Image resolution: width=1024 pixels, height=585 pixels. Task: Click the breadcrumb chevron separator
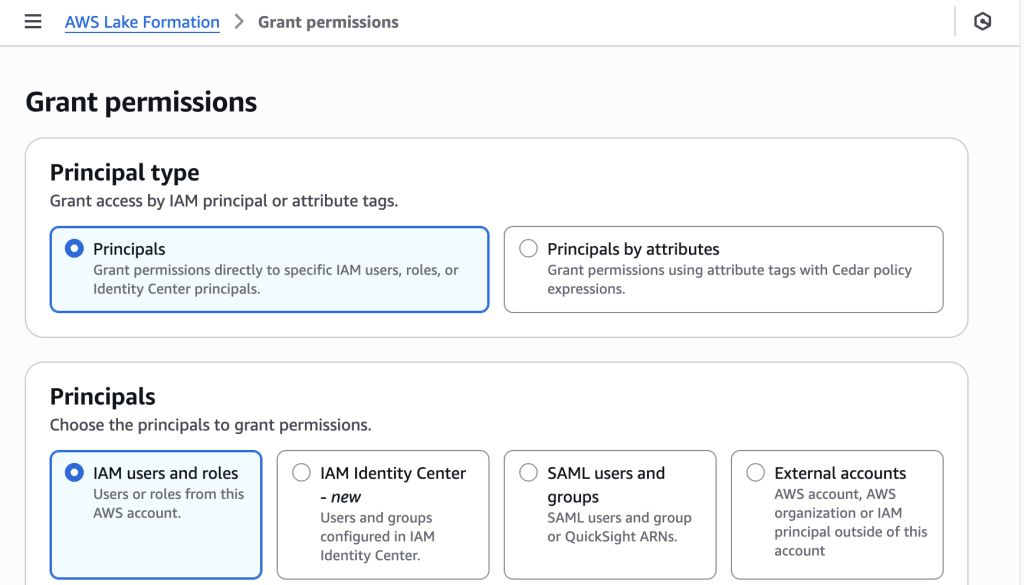(239, 22)
